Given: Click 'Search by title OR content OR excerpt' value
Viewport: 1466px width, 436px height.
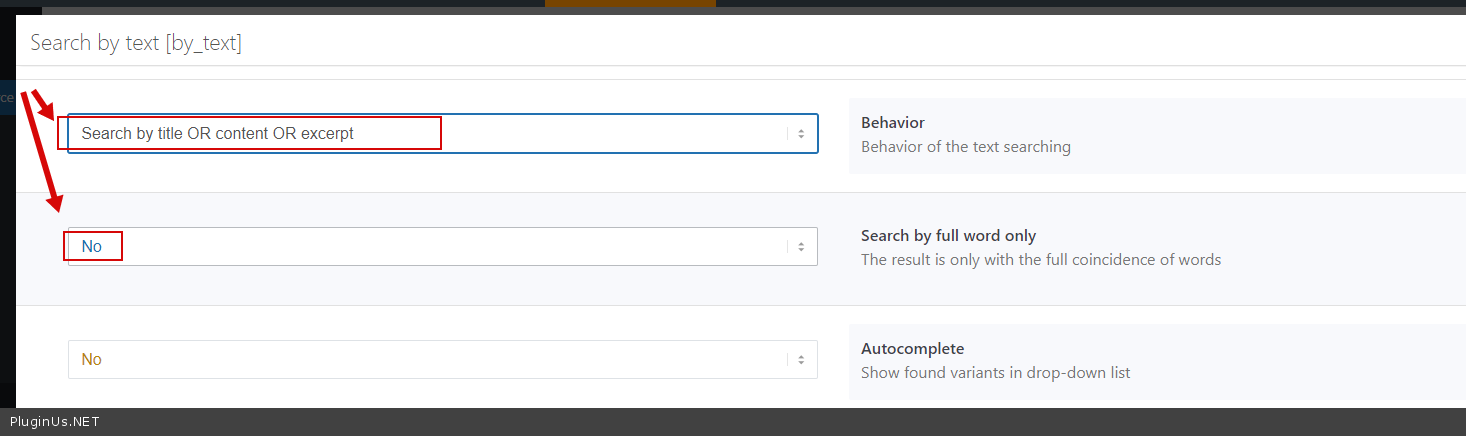Looking at the screenshot, I should (218, 134).
